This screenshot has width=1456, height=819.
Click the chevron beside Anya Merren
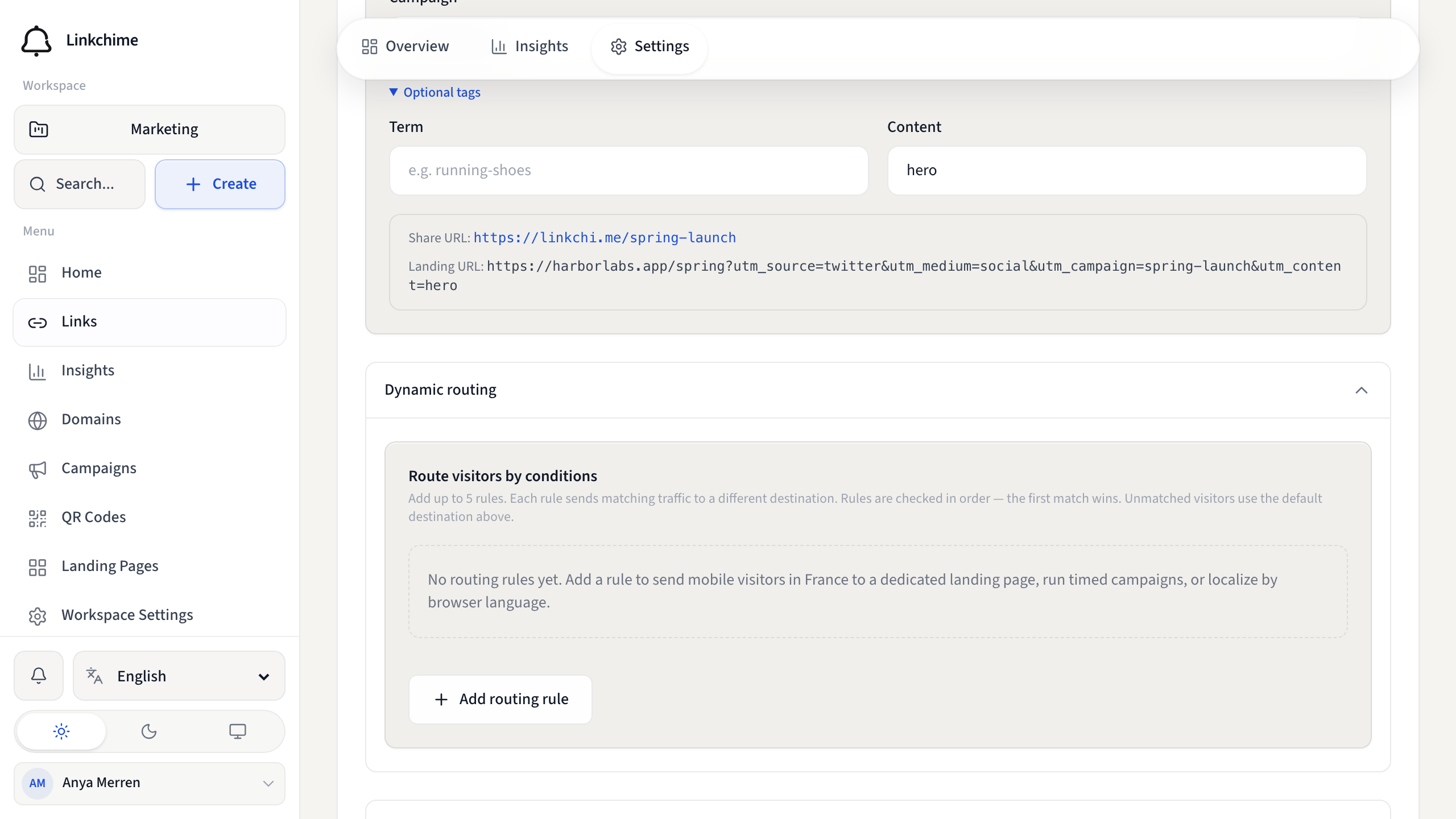coord(268,784)
